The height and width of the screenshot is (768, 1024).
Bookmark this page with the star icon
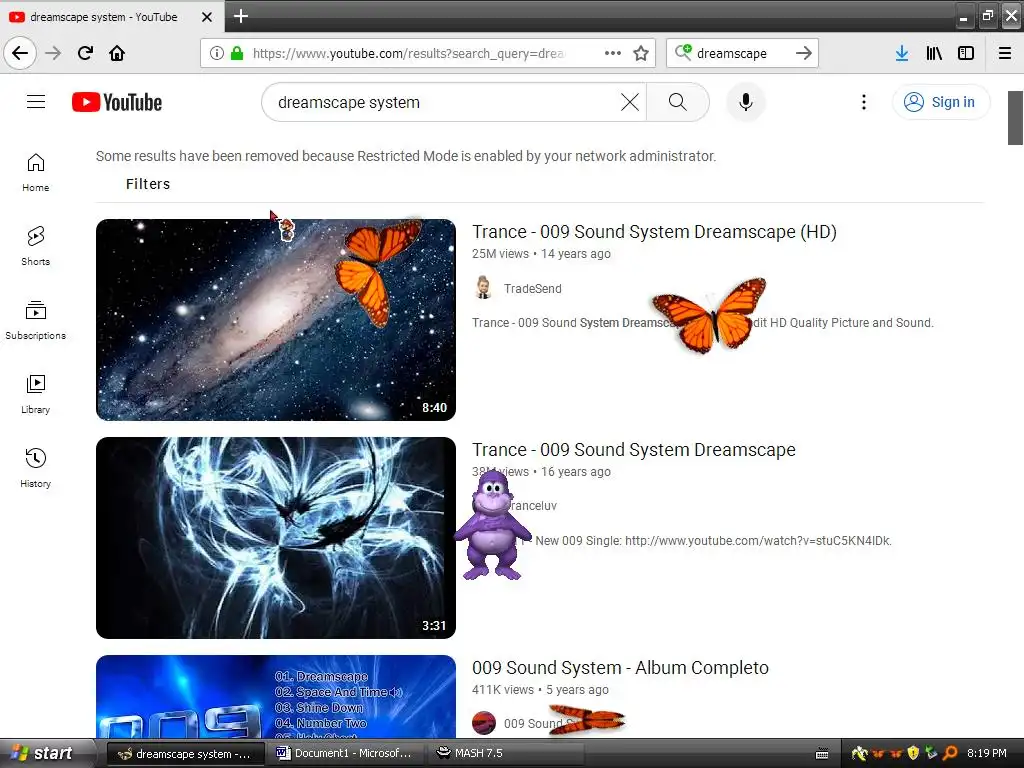point(641,53)
